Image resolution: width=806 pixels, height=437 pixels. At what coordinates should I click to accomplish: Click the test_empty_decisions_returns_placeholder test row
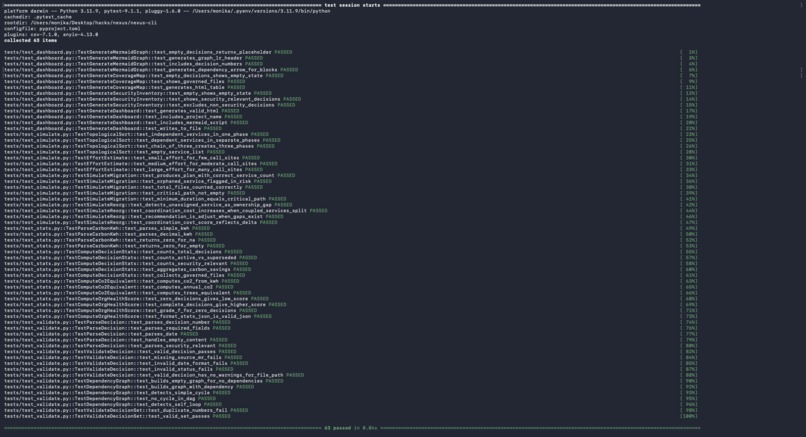click(x=148, y=52)
